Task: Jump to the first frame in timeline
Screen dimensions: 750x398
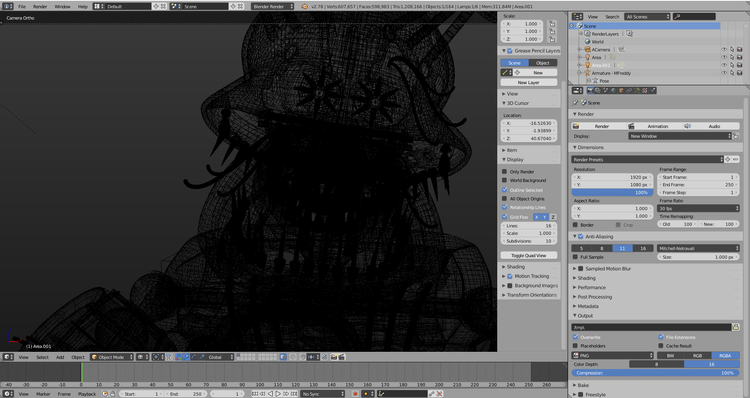Action: [x=255, y=394]
